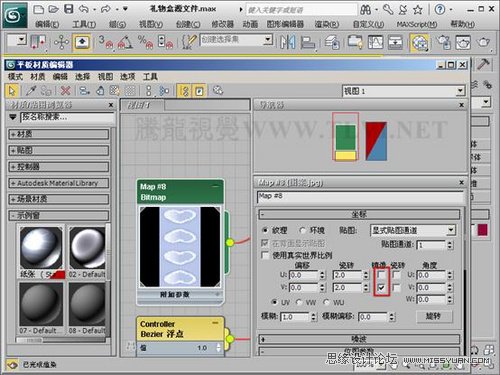Image resolution: width=500 pixels, height=375 pixels.
Task: Click the New file icon in title bar
Action: [39, 9]
